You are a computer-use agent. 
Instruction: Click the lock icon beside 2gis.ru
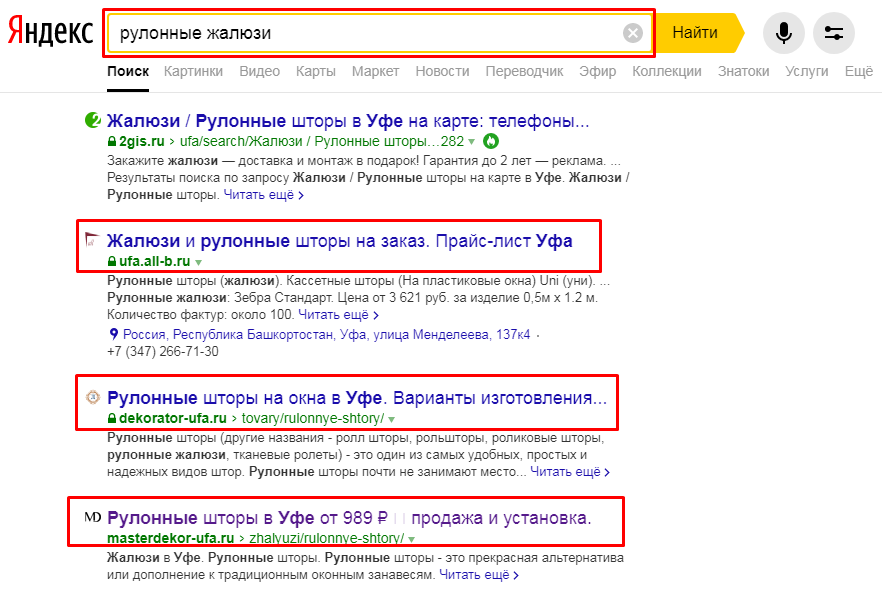(112, 141)
